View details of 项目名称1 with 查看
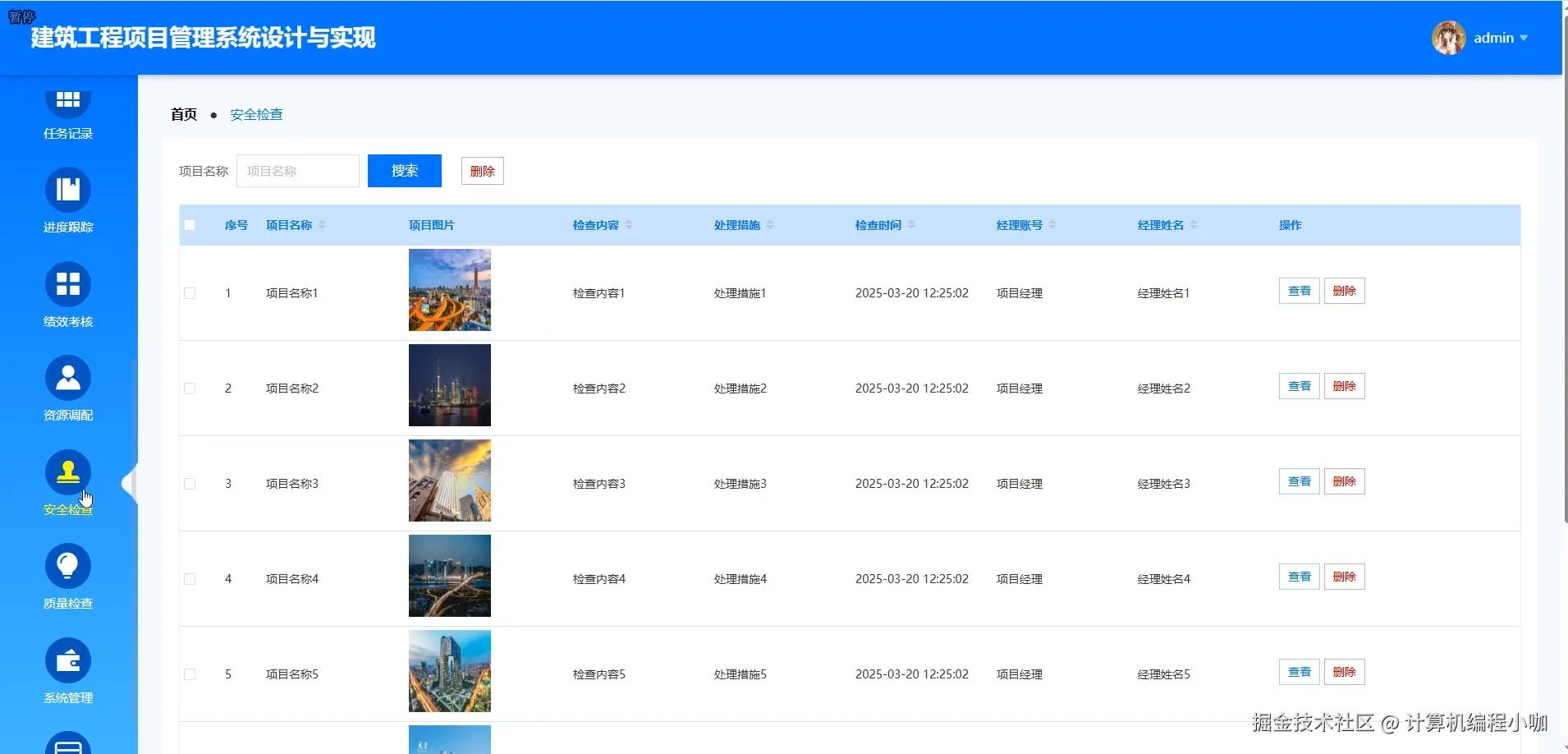 click(1300, 291)
